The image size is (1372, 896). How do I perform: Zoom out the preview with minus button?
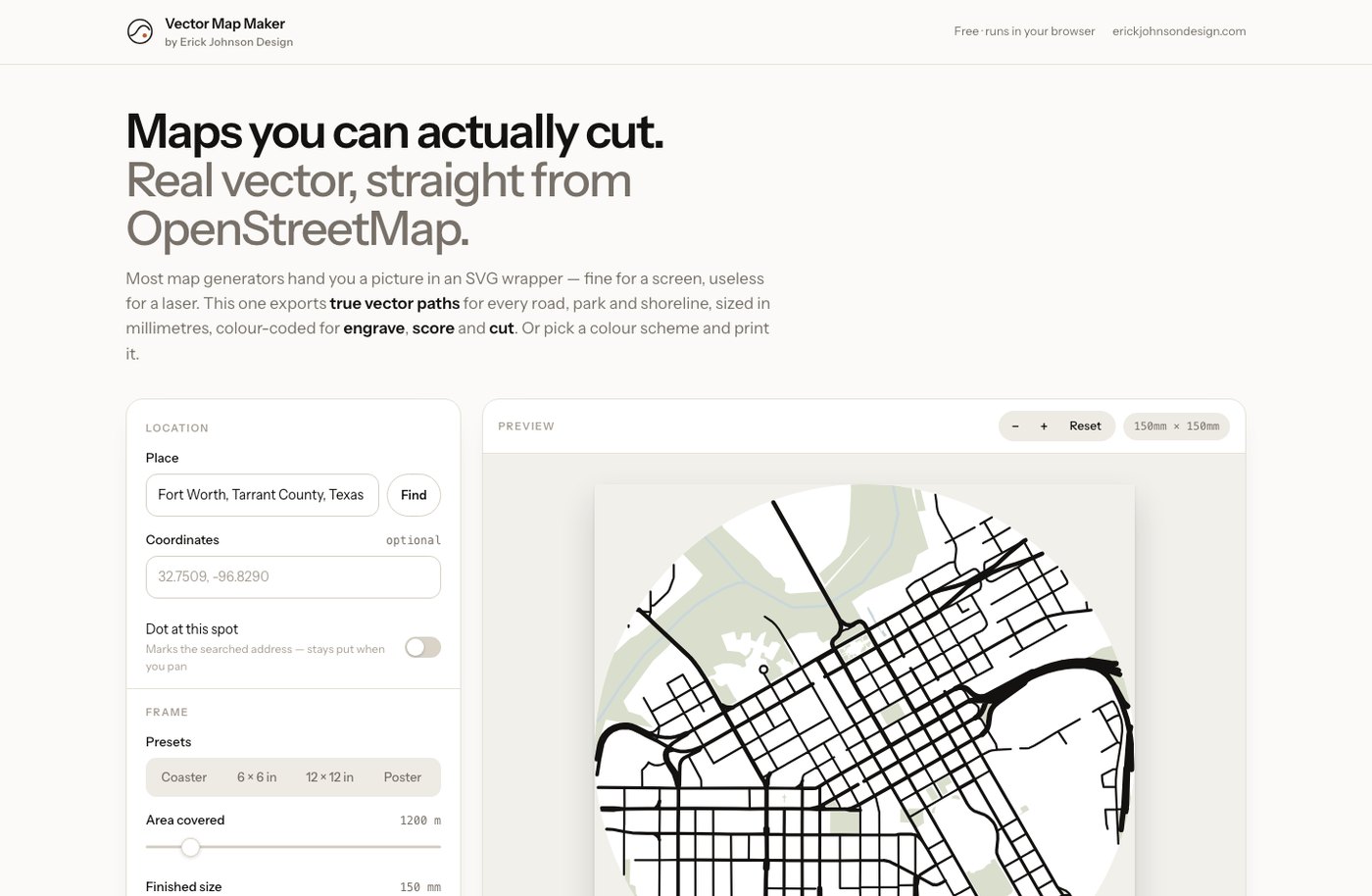coord(1015,426)
